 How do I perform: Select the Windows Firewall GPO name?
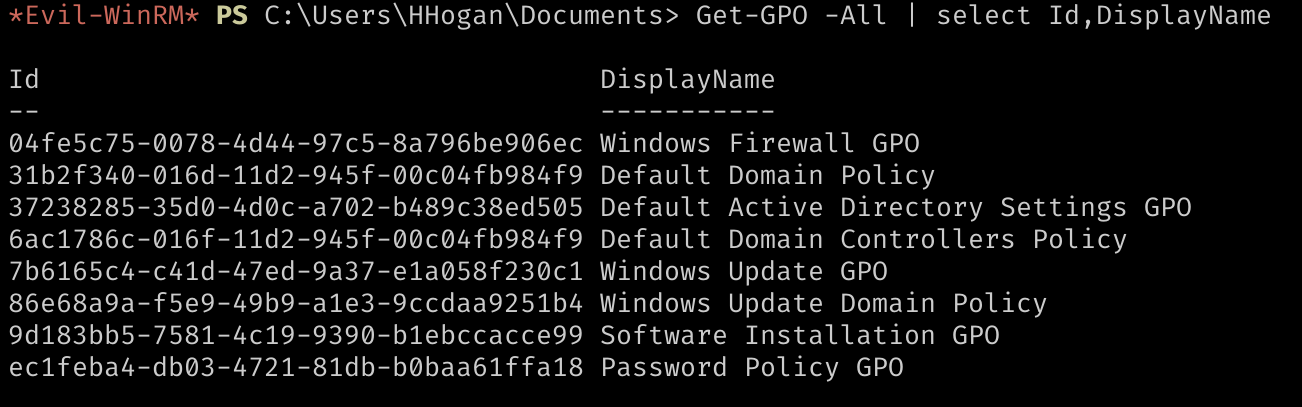coord(759,143)
